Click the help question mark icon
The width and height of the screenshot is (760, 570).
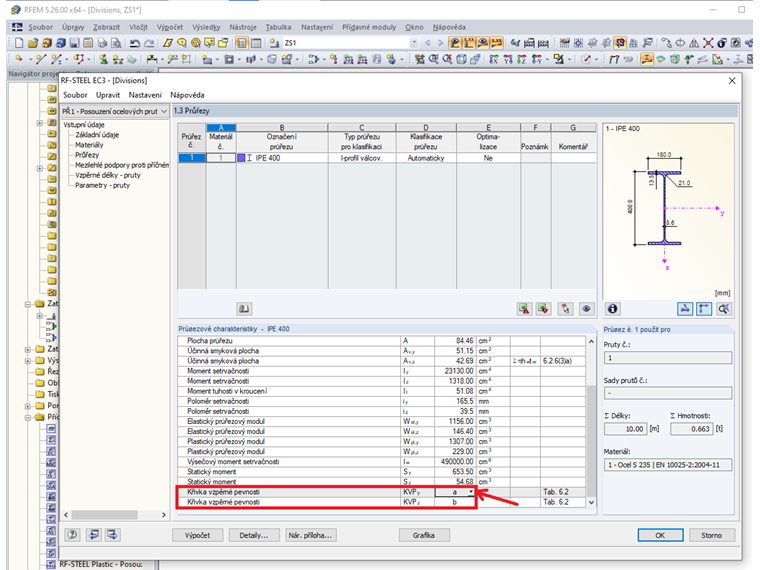click(73, 535)
